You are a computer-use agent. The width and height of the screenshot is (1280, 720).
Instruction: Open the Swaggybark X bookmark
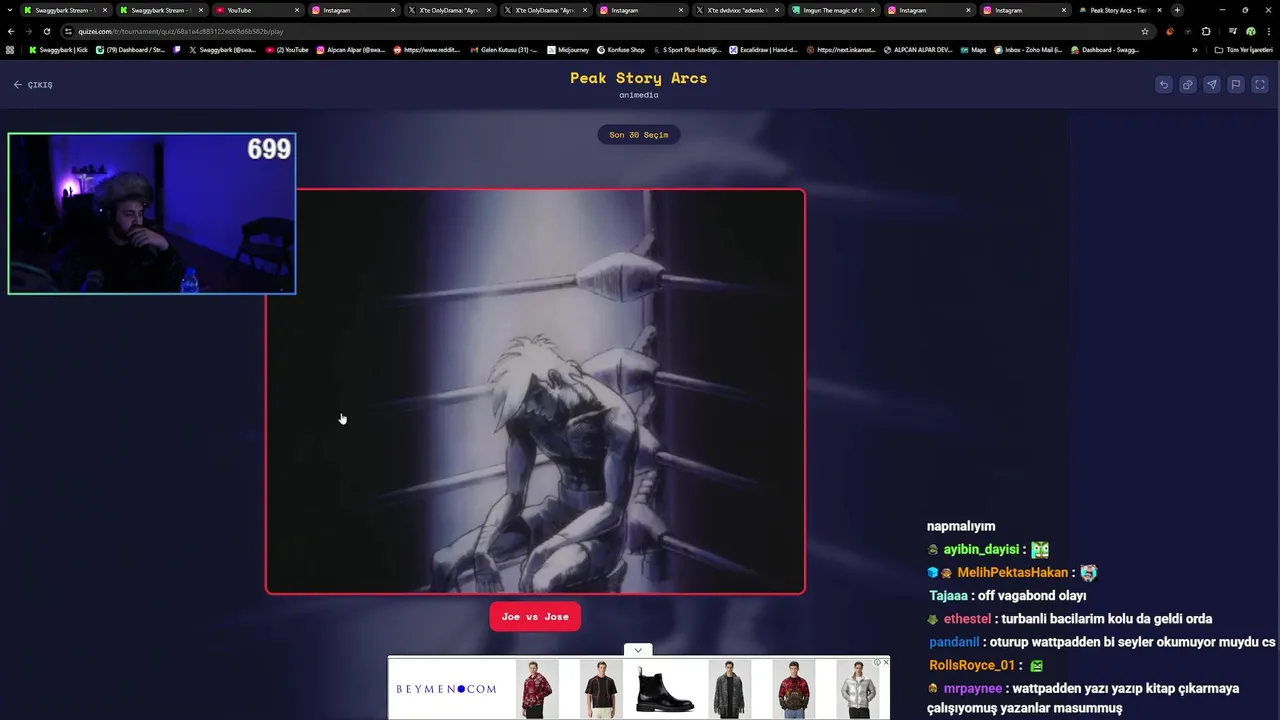click(223, 50)
